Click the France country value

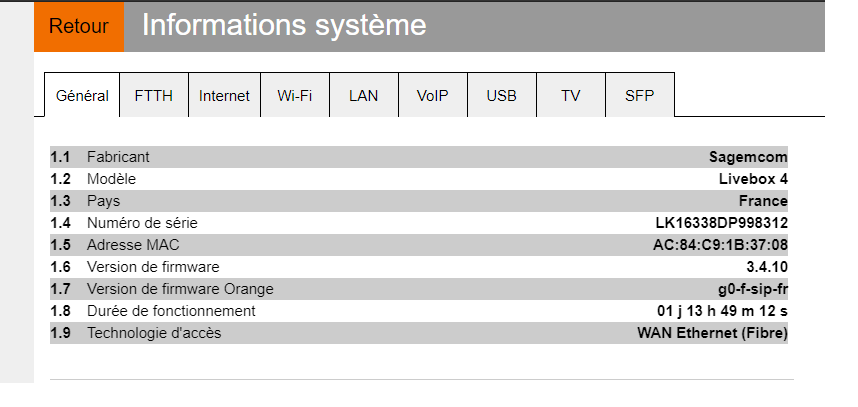pyautogui.click(x=763, y=201)
